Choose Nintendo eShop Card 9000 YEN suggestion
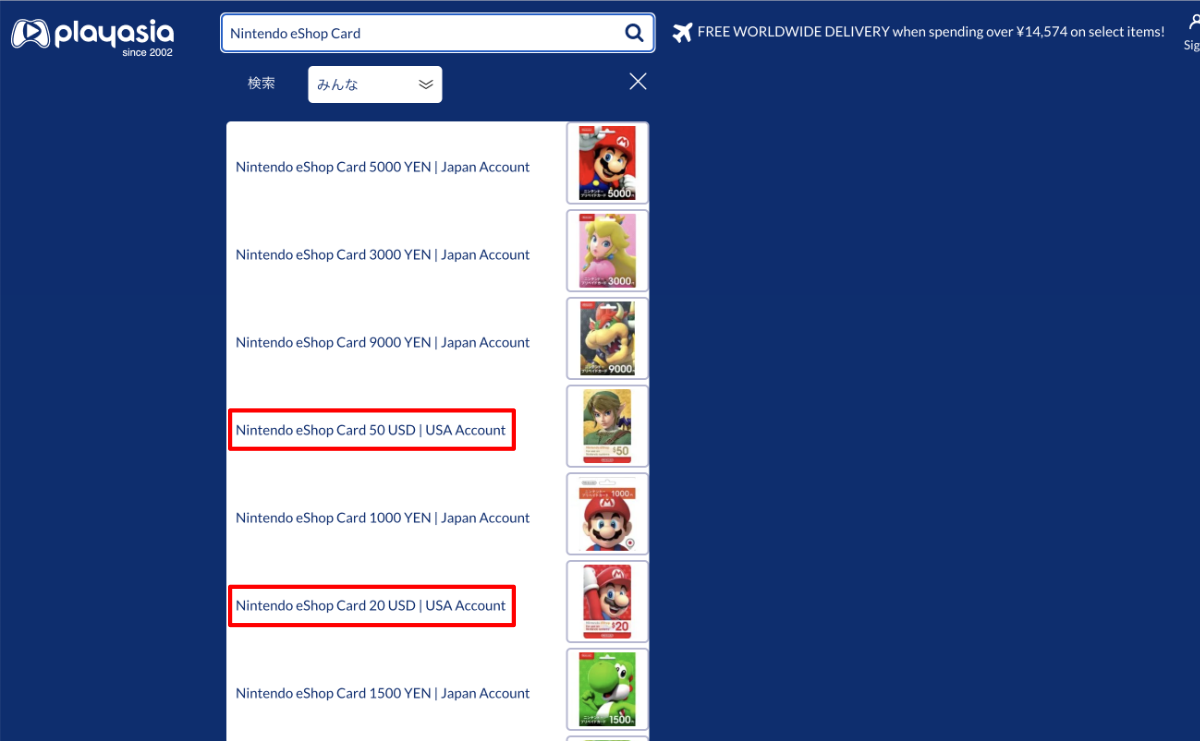 click(x=382, y=342)
